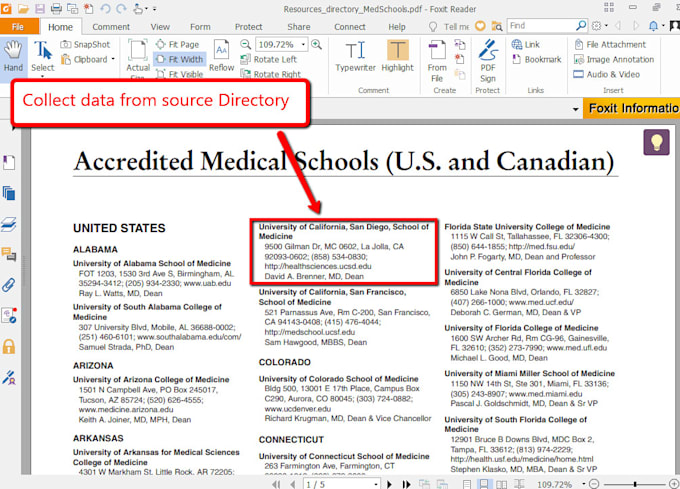Add a Bookmark

click(x=536, y=59)
